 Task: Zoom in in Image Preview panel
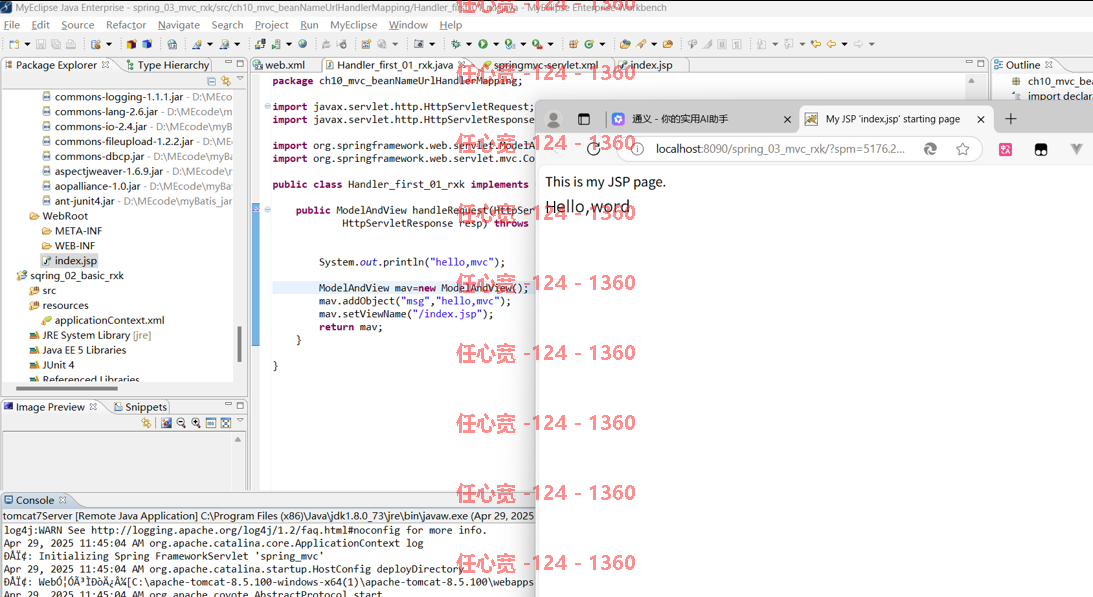196,423
